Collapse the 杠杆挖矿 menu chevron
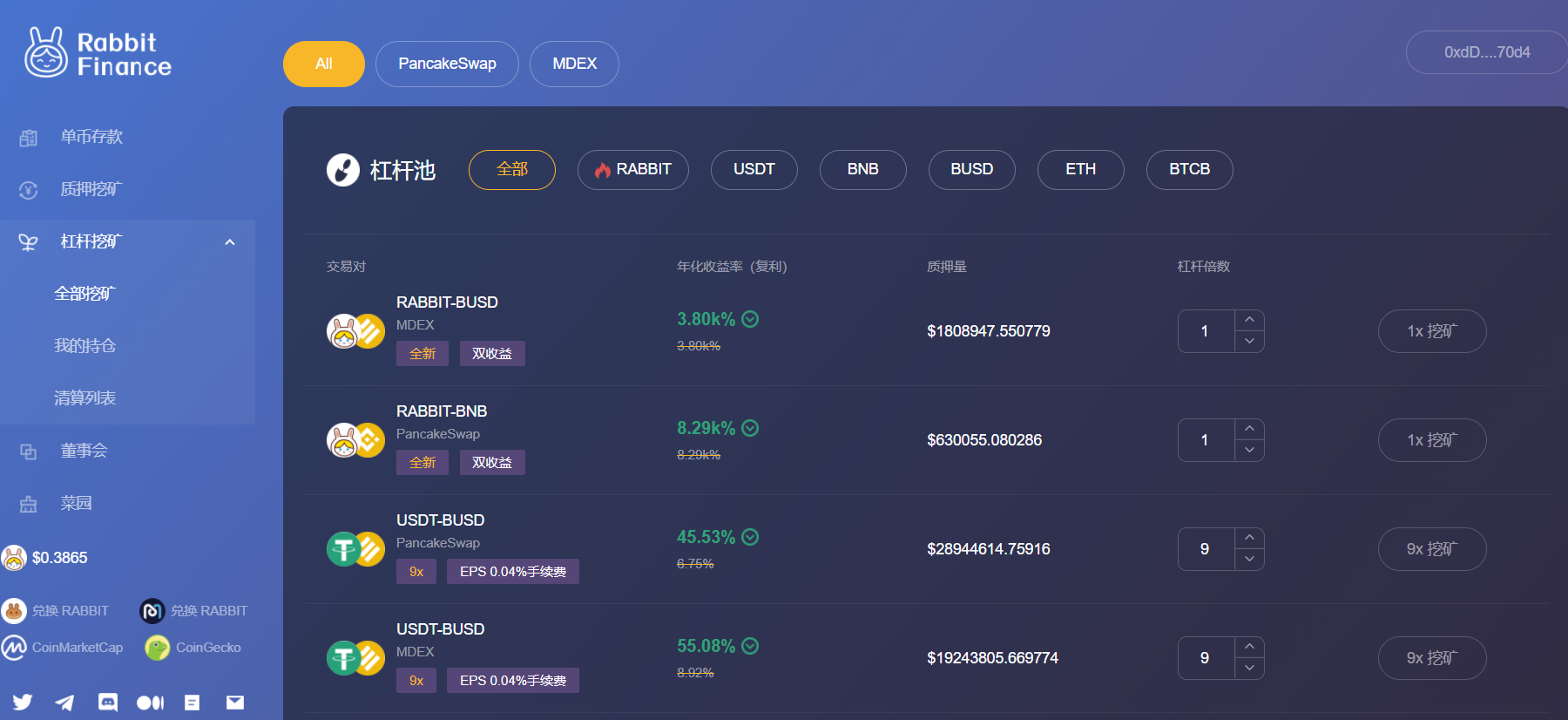 (230, 242)
